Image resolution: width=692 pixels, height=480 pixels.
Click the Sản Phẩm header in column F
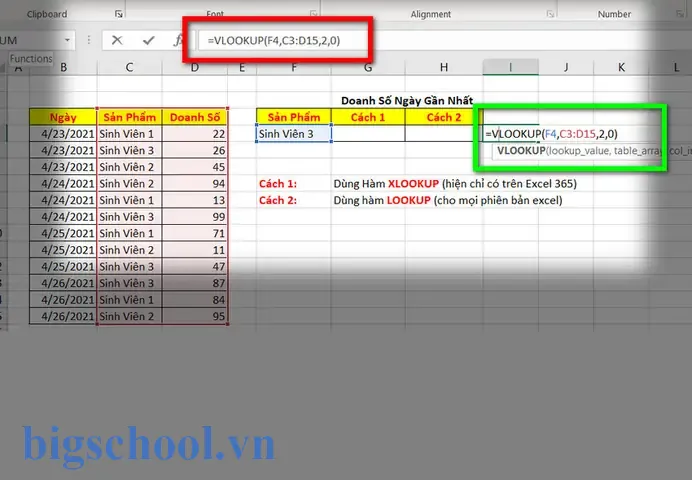(293, 117)
